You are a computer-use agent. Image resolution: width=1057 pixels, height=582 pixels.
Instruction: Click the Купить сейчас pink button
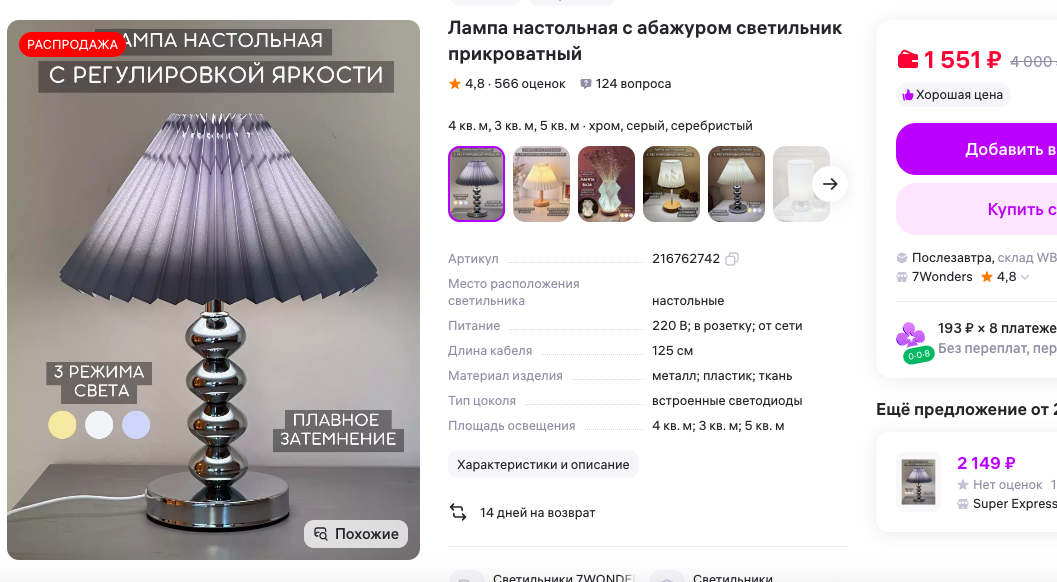976,209
